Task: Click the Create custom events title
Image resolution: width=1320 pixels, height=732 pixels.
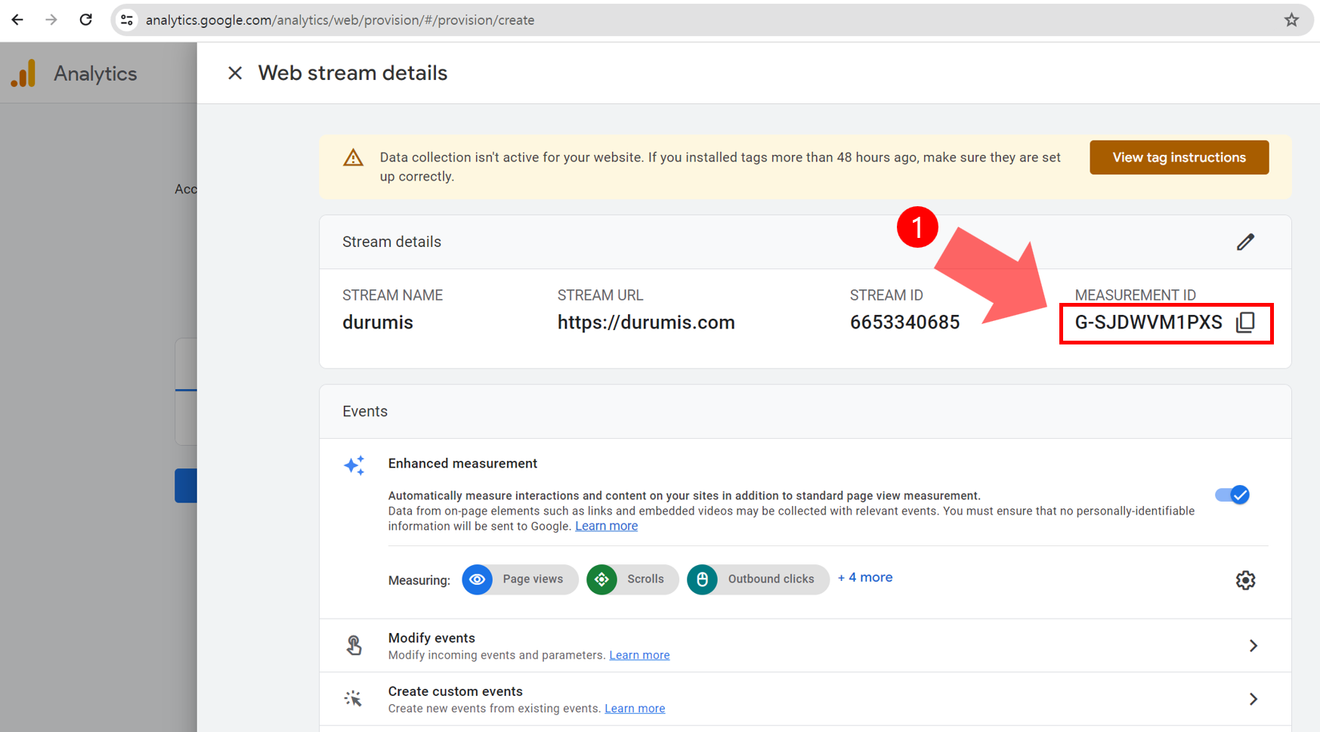Action: click(x=455, y=691)
